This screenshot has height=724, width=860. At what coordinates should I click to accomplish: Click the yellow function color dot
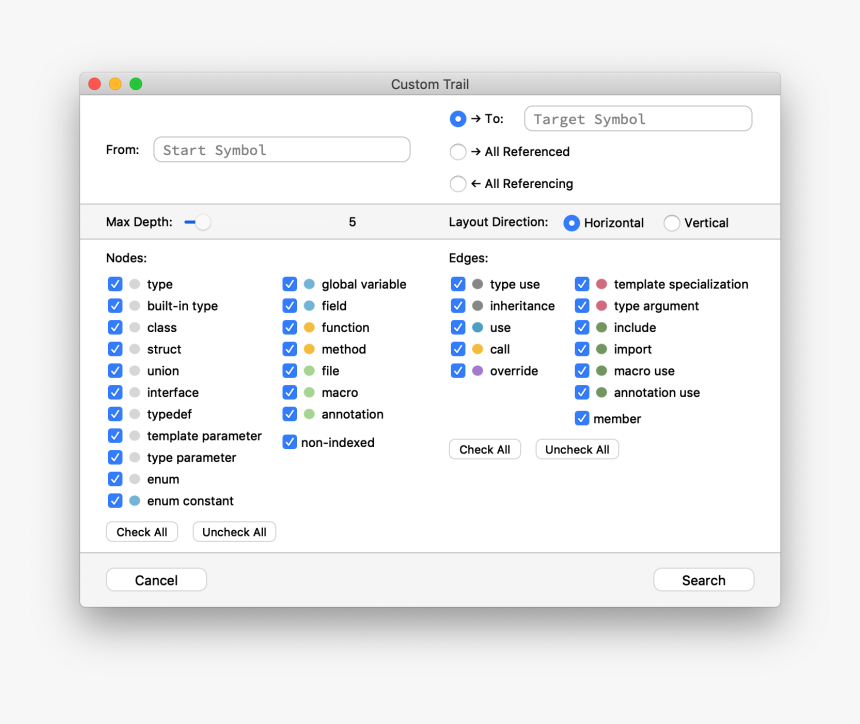click(x=307, y=327)
